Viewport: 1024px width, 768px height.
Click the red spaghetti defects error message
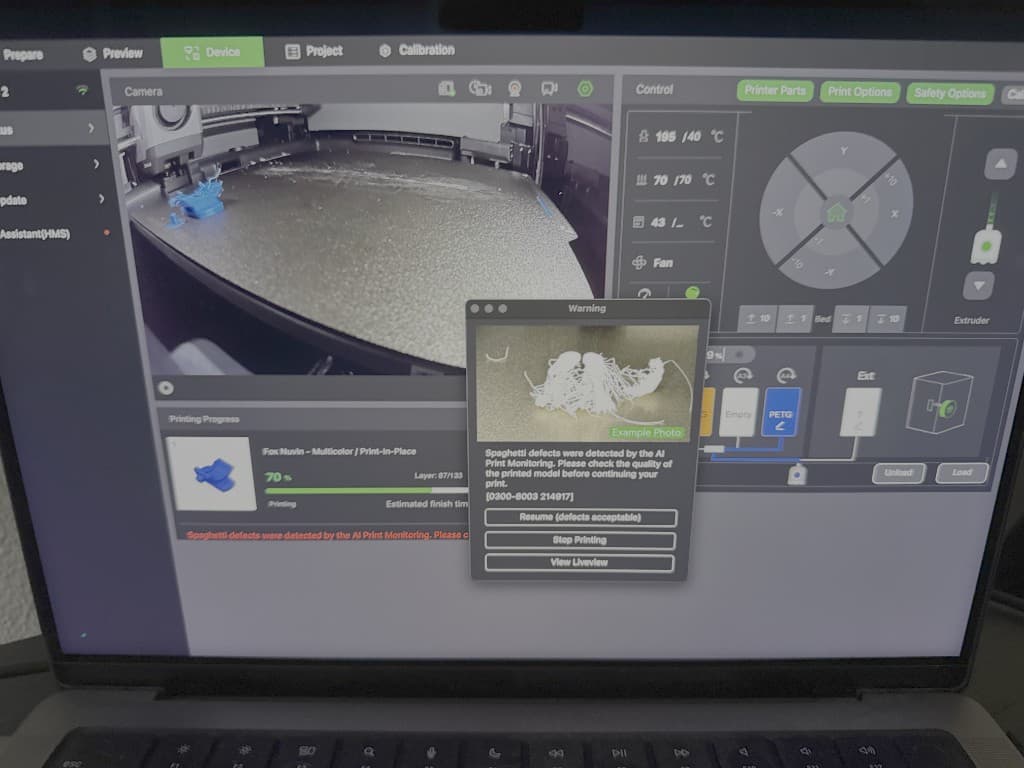click(x=327, y=535)
